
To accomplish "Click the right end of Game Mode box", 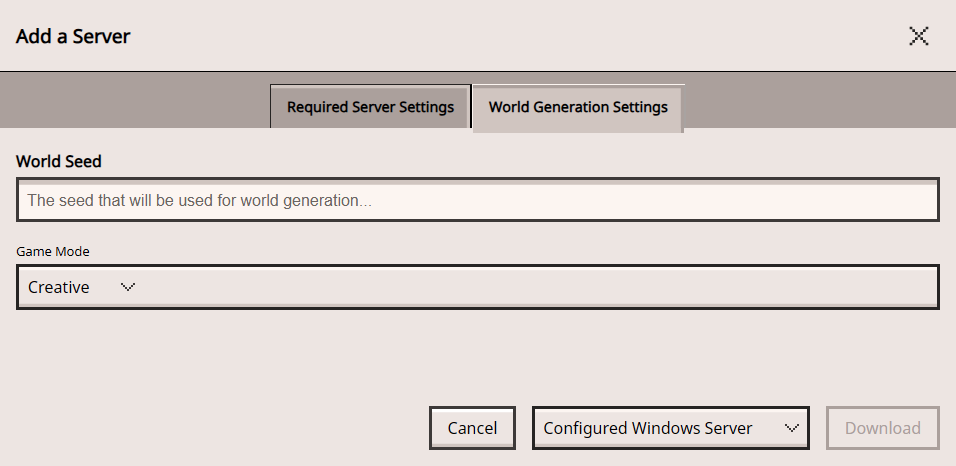I will coord(900,287).
